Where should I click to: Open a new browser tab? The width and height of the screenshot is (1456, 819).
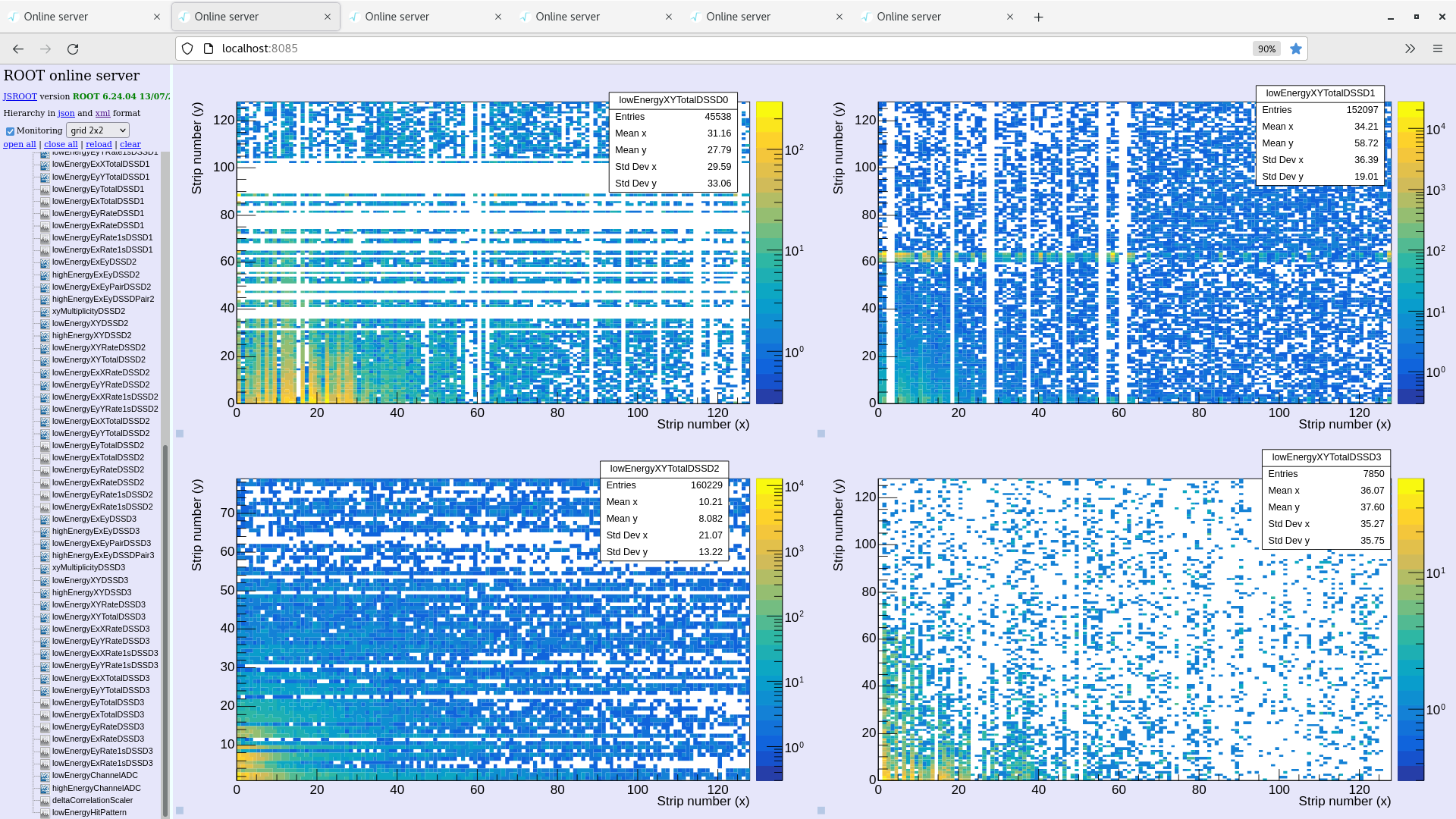coord(1038,17)
